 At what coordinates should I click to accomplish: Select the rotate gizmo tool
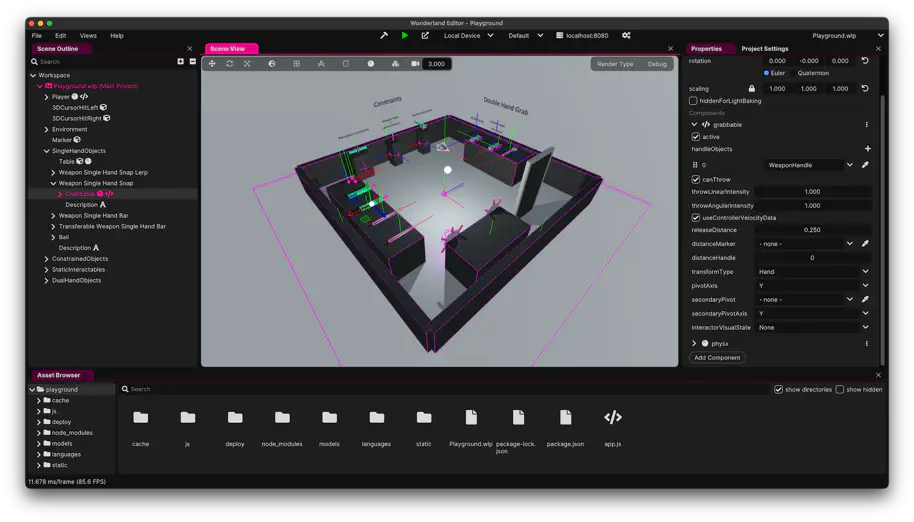pos(229,64)
